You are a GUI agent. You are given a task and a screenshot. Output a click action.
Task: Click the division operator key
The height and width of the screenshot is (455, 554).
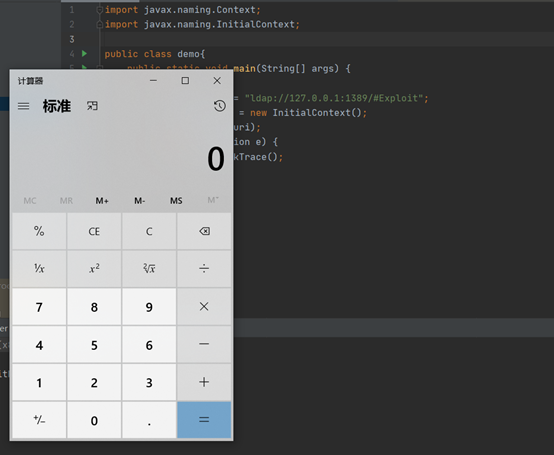tap(204, 269)
